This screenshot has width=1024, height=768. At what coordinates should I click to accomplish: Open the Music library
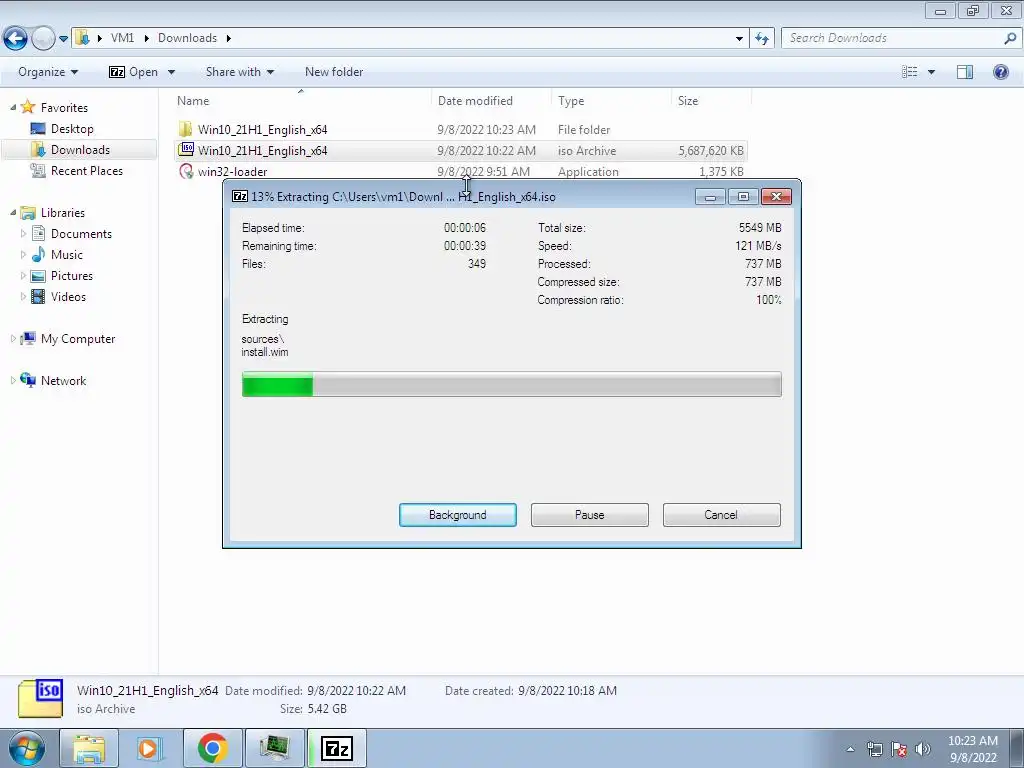[x=67, y=255]
